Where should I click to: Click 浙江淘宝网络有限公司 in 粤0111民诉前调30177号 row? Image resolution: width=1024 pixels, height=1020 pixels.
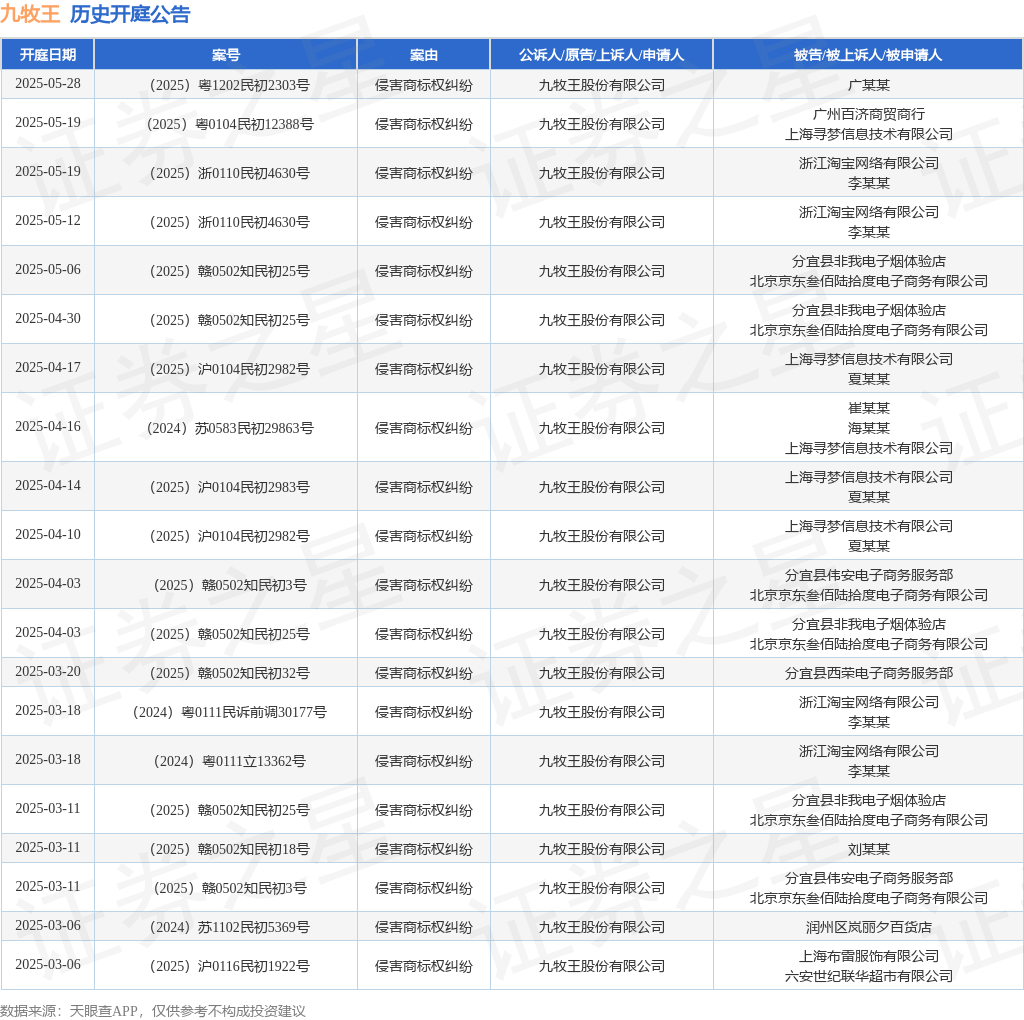(x=869, y=703)
